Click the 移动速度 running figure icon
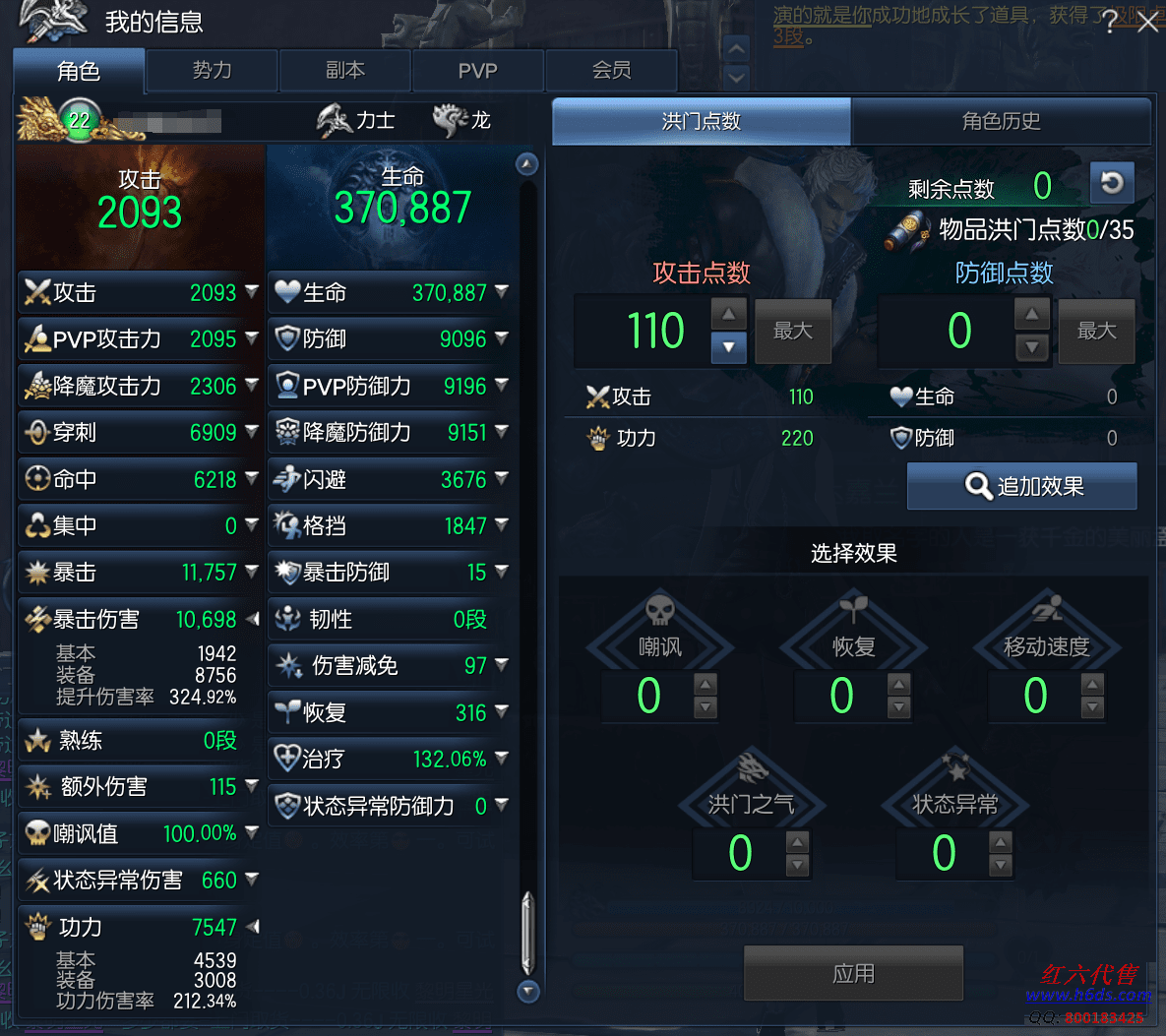 click(x=1047, y=609)
